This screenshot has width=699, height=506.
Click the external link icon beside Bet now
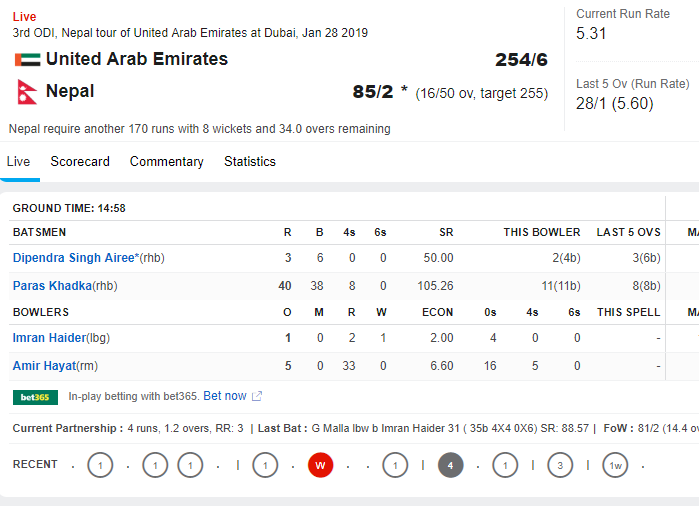(x=257, y=397)
